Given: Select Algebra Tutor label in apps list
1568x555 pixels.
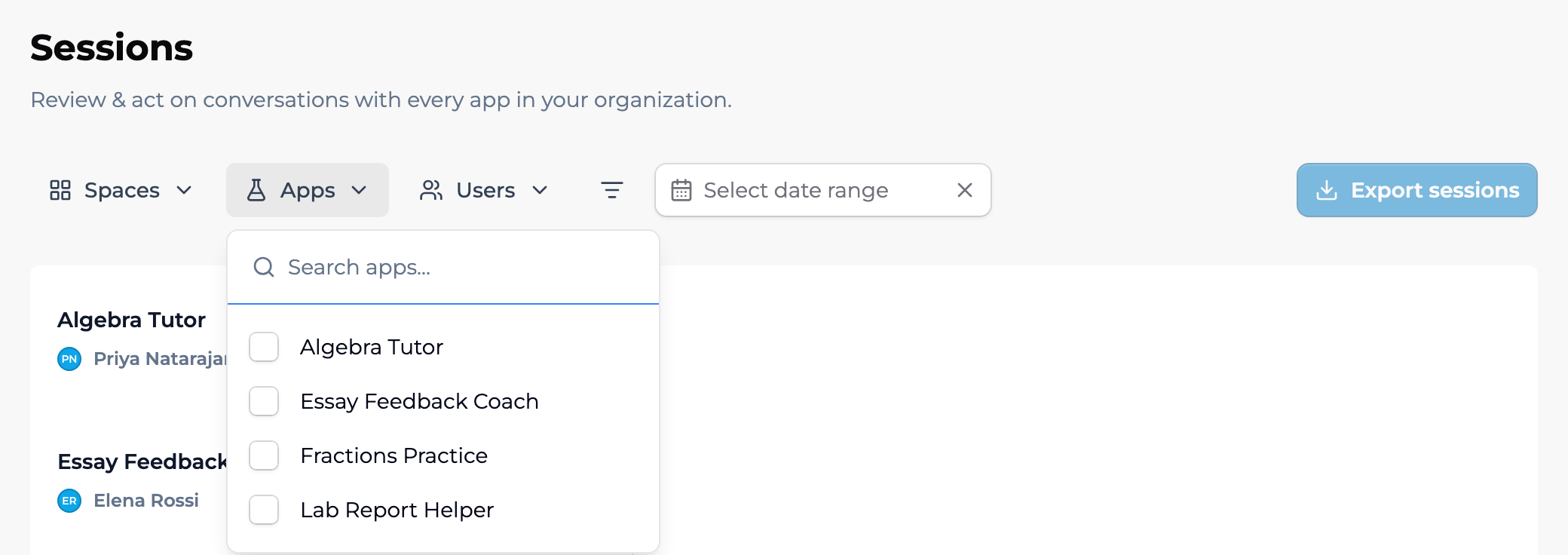Looking at the screenshot, I should (372, 347).
